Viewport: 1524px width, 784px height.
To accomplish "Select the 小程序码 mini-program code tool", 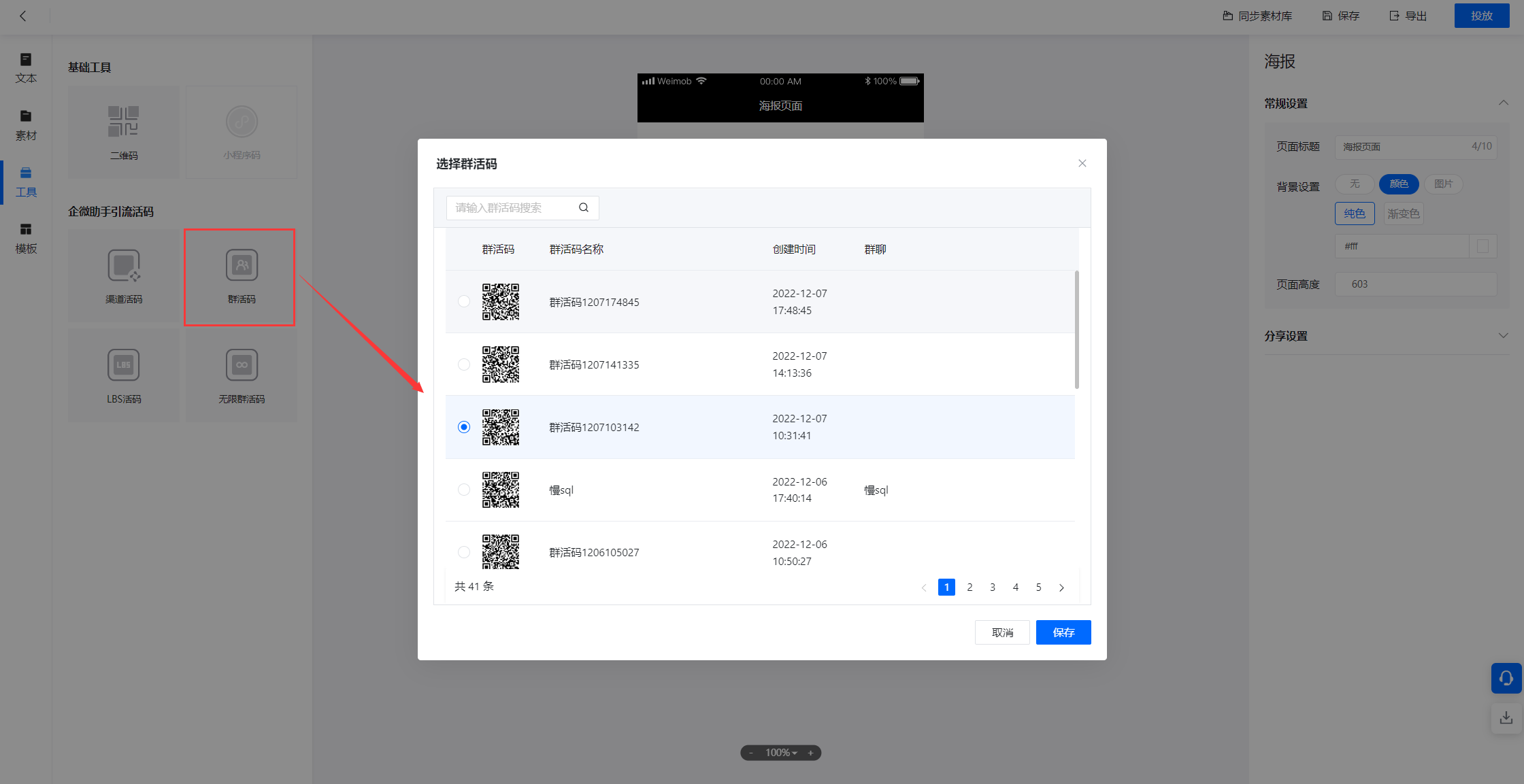I will pyautogui.click(x=242, y=133).
